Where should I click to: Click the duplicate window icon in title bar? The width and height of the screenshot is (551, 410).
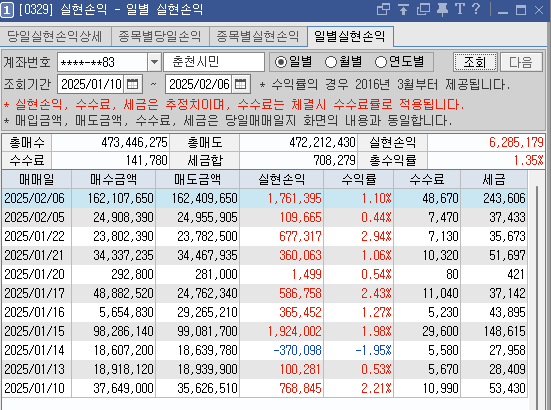click(x=423, y=9)
